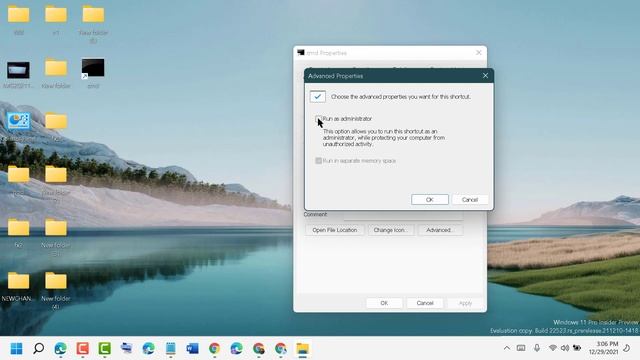Open the Wi-Fi network tray icon
This screenshot has width=640, height=360.
pos(553,348)
